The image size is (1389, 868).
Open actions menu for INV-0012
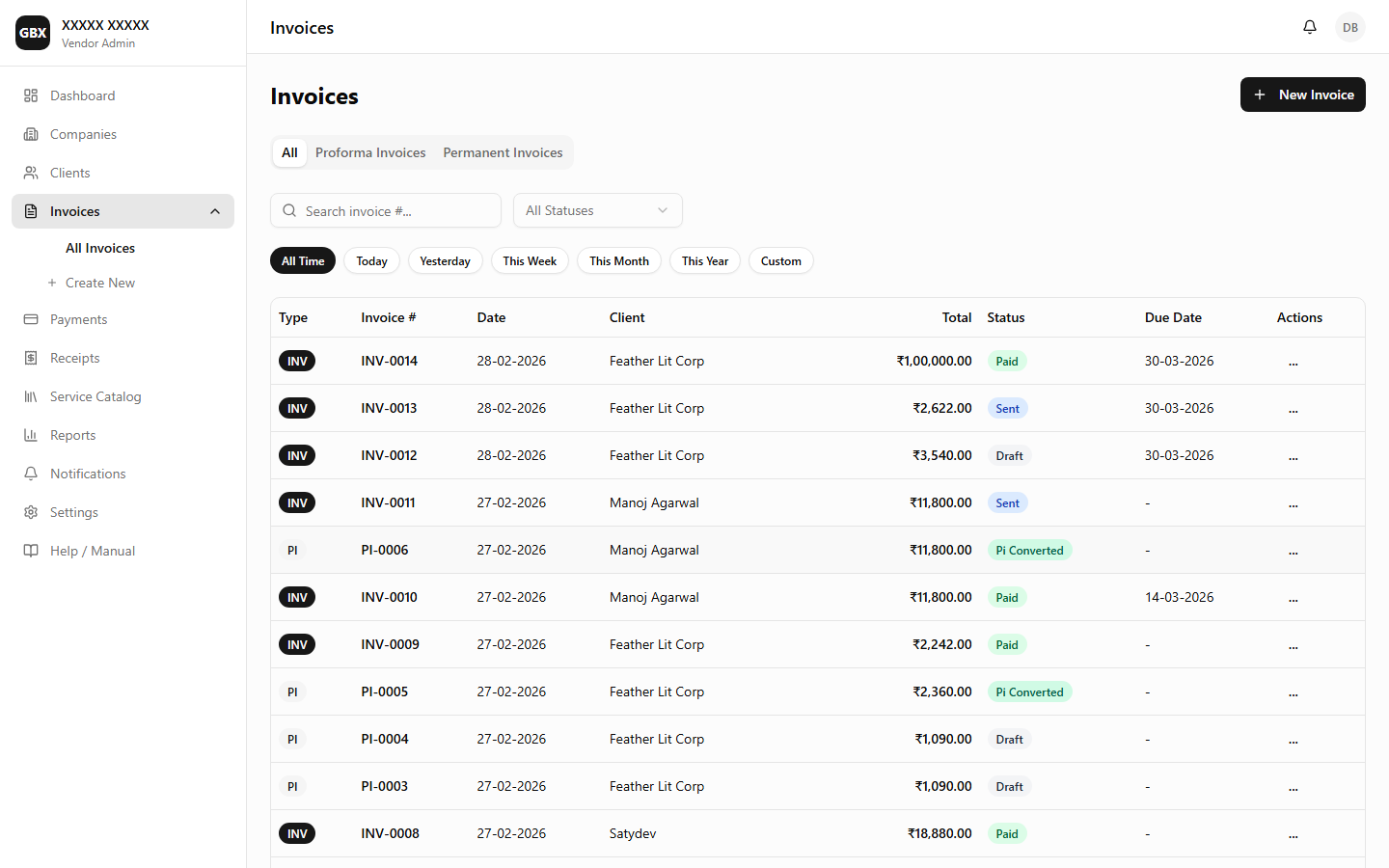1293,456
